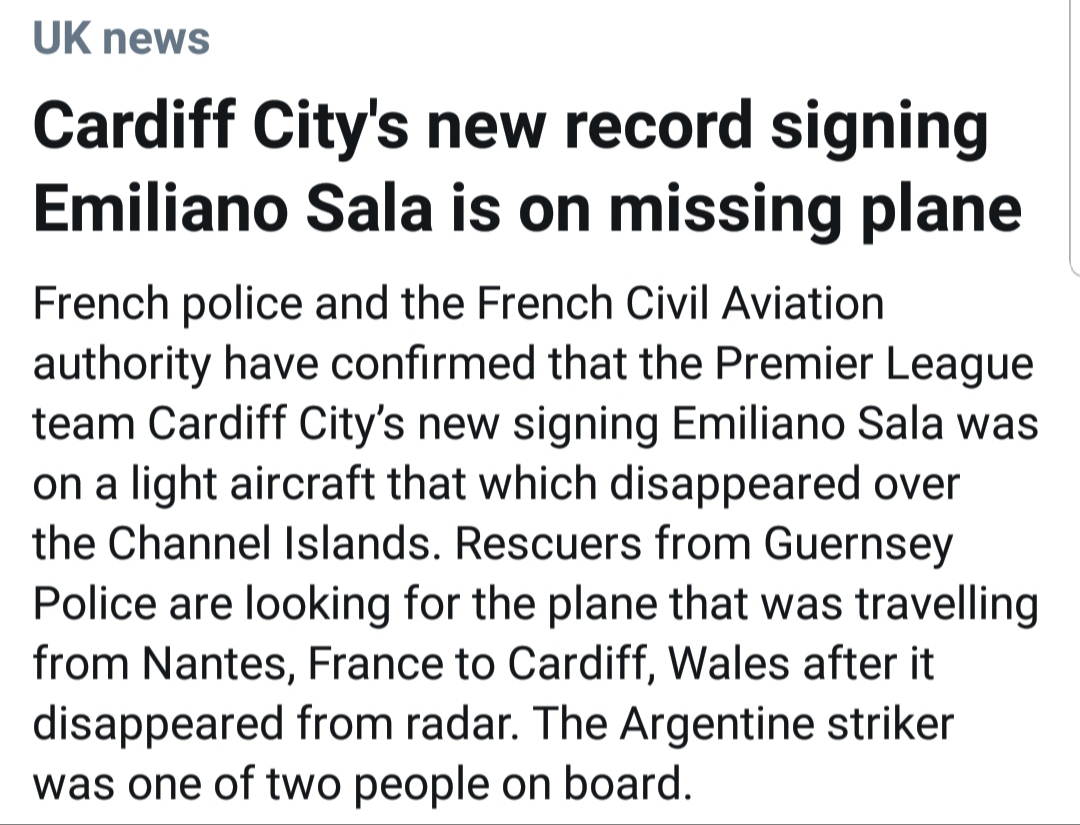Click the word 'confirmed' in the summary

tap(433, 363)
